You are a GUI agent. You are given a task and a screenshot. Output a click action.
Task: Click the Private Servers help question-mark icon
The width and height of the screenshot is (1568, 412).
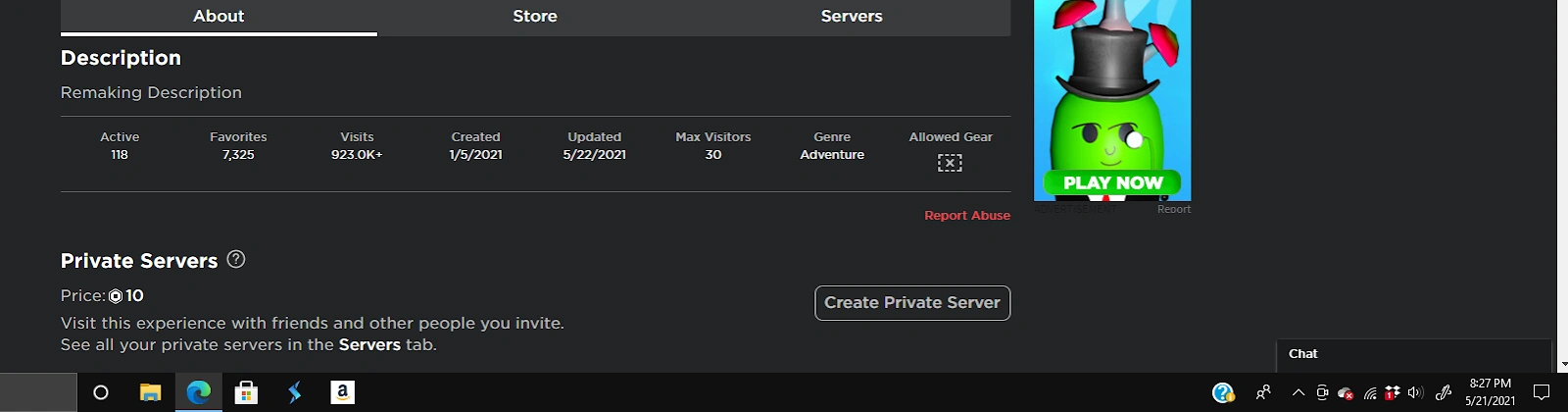236,260
